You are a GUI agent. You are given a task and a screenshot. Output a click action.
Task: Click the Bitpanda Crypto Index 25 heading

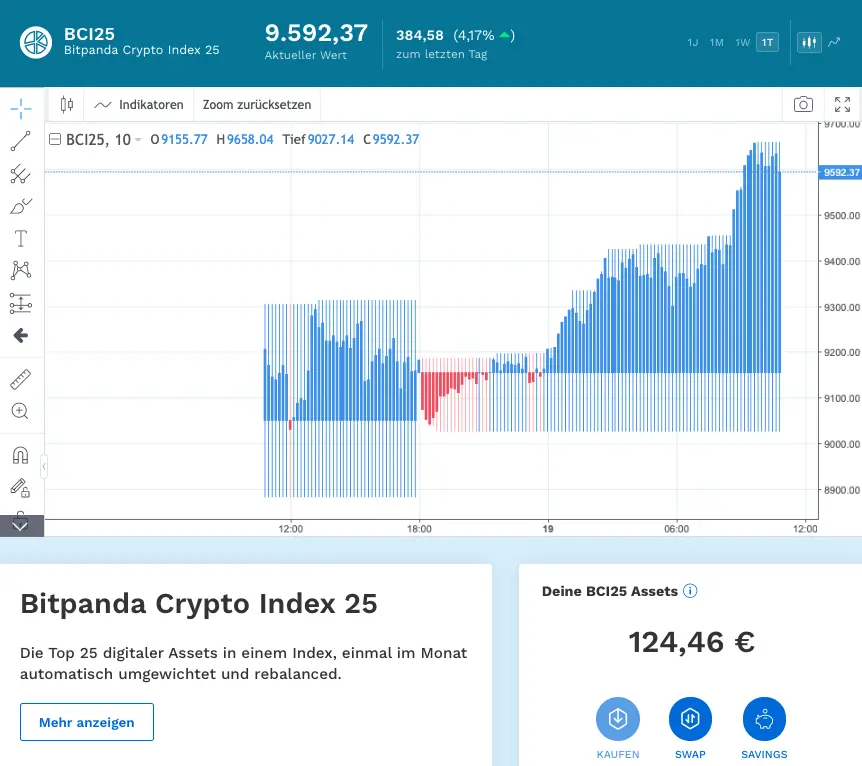point(198,604)
